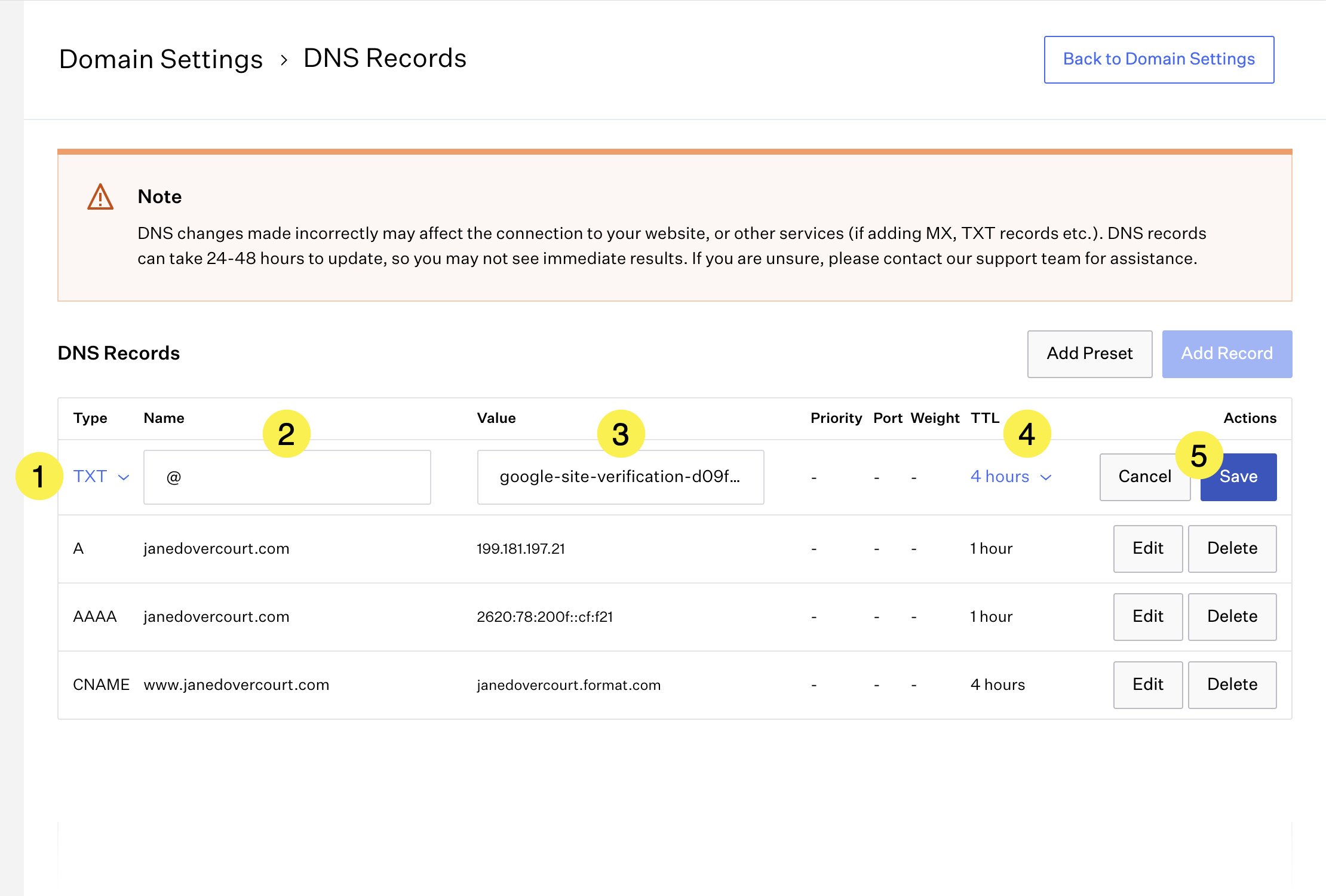This screenshot has height=896, width=1326.
Task: Click the DNS Records breadcrumb title
Action: [385, 58]
